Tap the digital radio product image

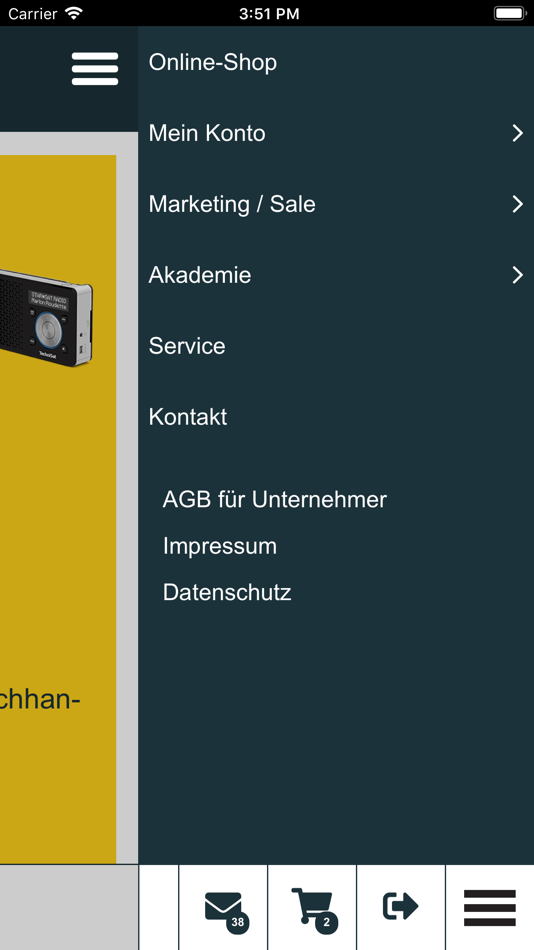click(x=46, y=318)
